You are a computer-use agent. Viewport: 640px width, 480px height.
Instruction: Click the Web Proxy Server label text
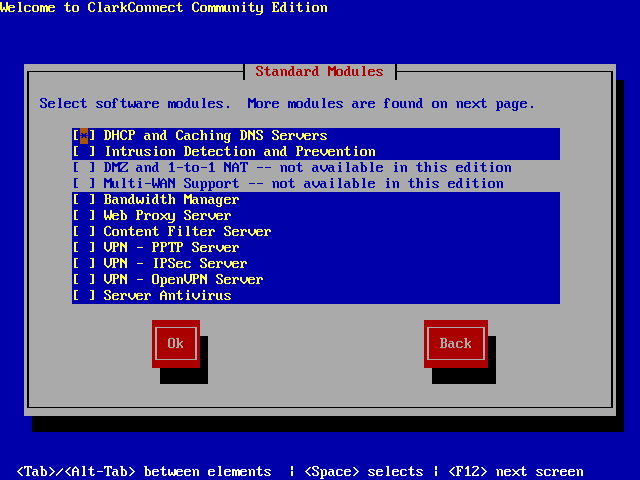tap(167, 216)
